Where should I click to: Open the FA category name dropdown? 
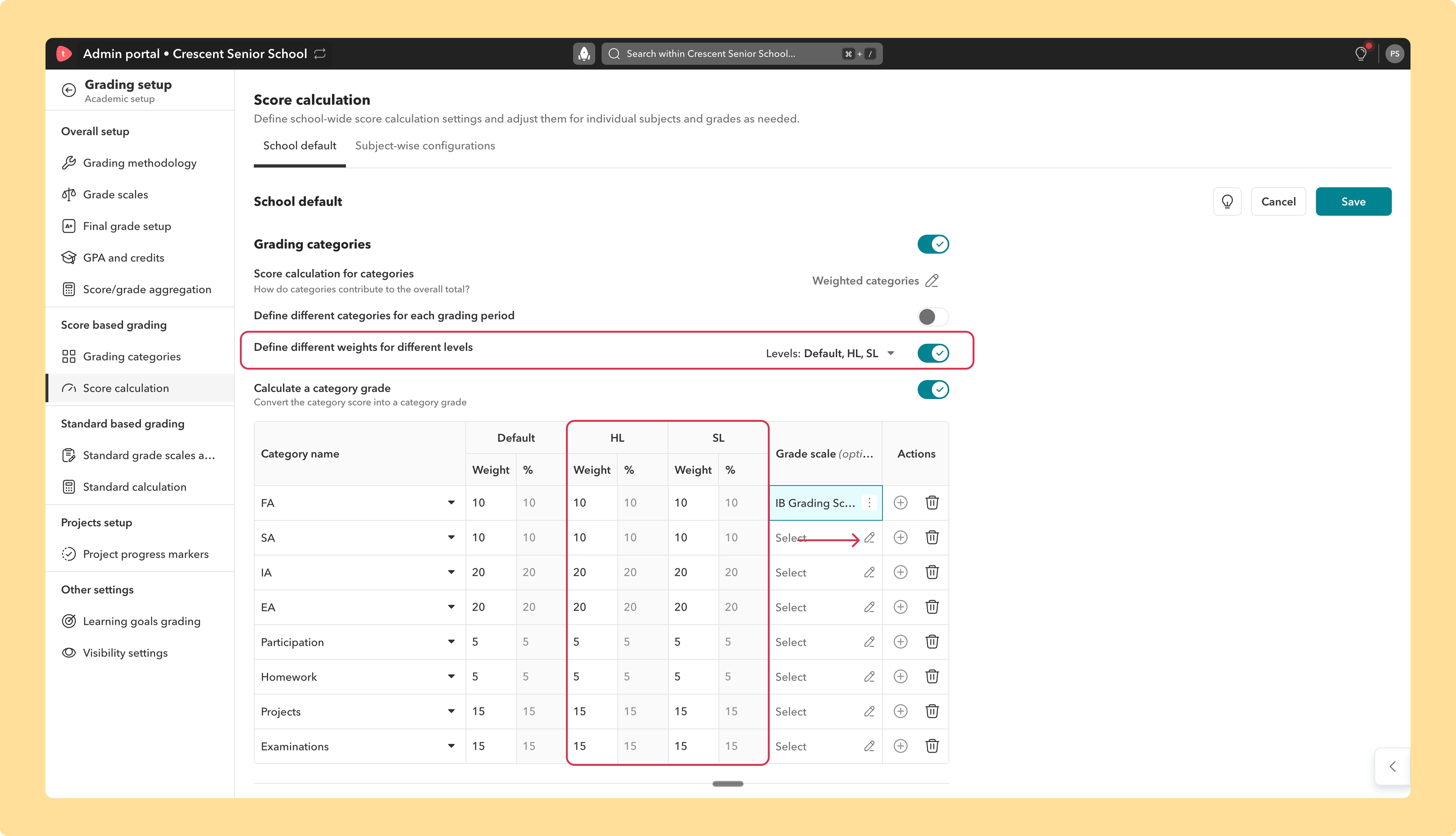point(451,503)
